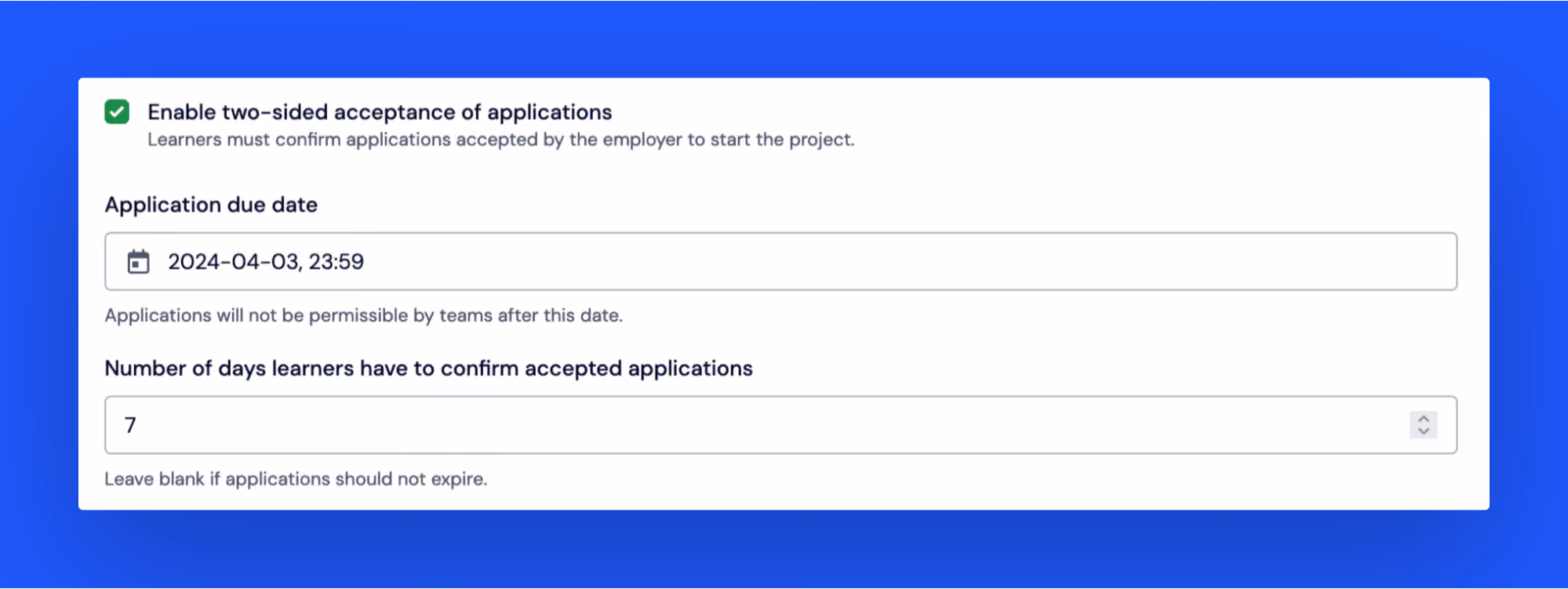Click the 'Applications will not be permissible' helper text

[x=363, y=315]
